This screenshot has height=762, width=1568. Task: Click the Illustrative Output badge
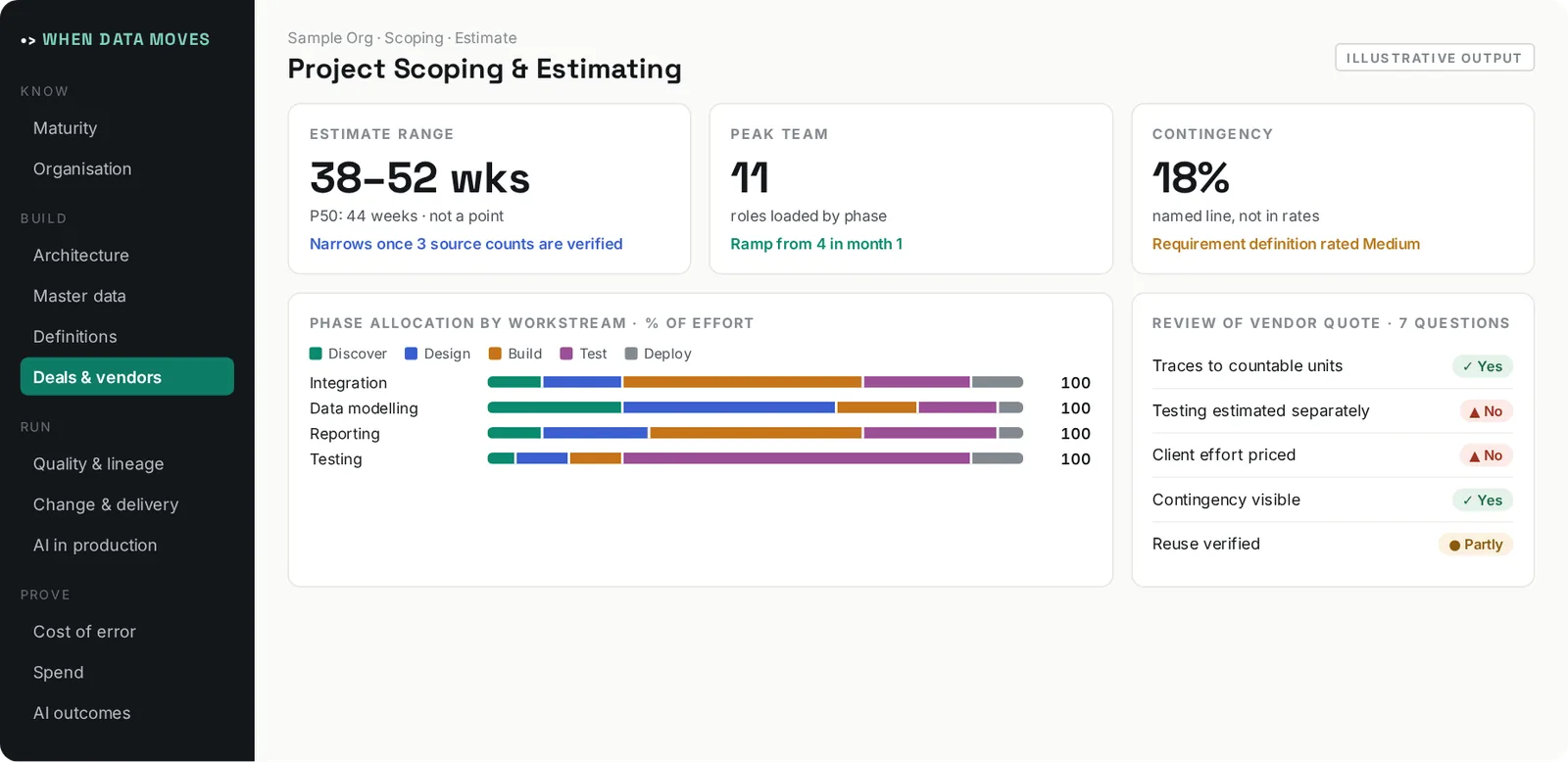(x=1434, y=58)
